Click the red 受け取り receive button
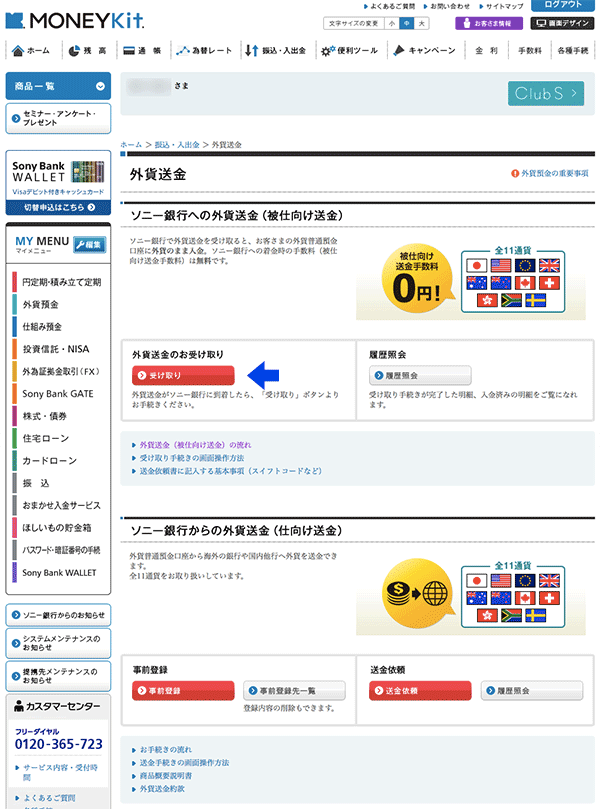Viewport: 600px width, 809px height. (x=183, y=375)
